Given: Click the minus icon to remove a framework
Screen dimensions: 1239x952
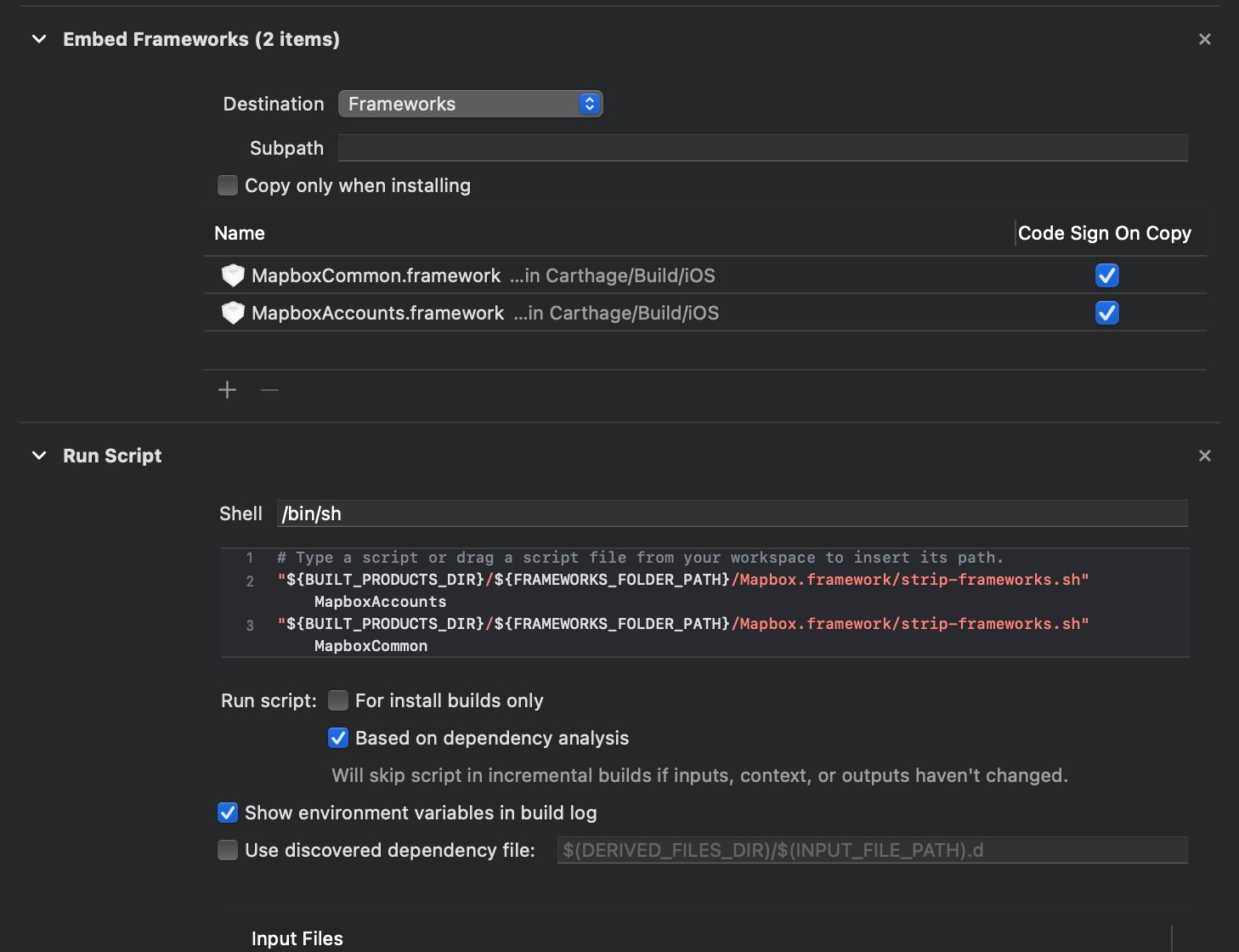Looking at the screenshot, I should click(269, 390).
